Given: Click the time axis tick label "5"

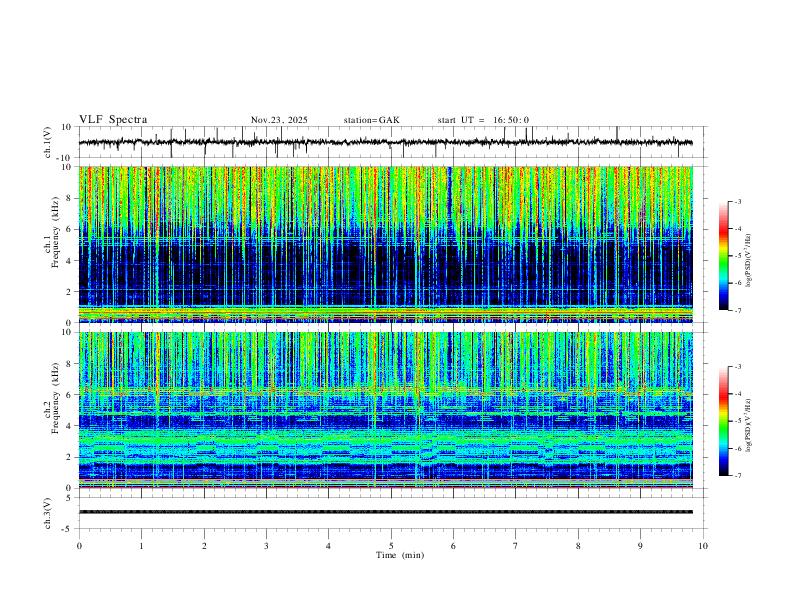Looking at the screenshot, I should 391,546.
